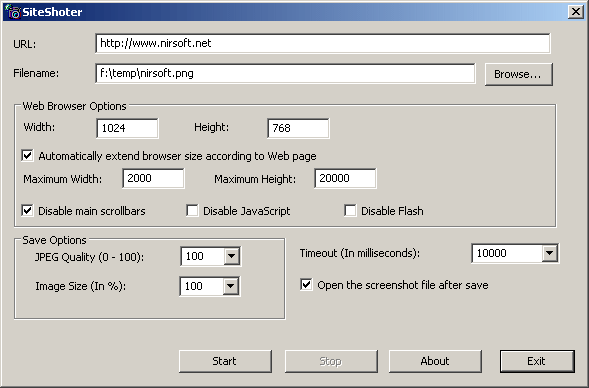Viewport: 589px width, 388px height.
Task: Uncheck Disable main scrollbars
Action: pyautogui.click(x=27, y=211)
